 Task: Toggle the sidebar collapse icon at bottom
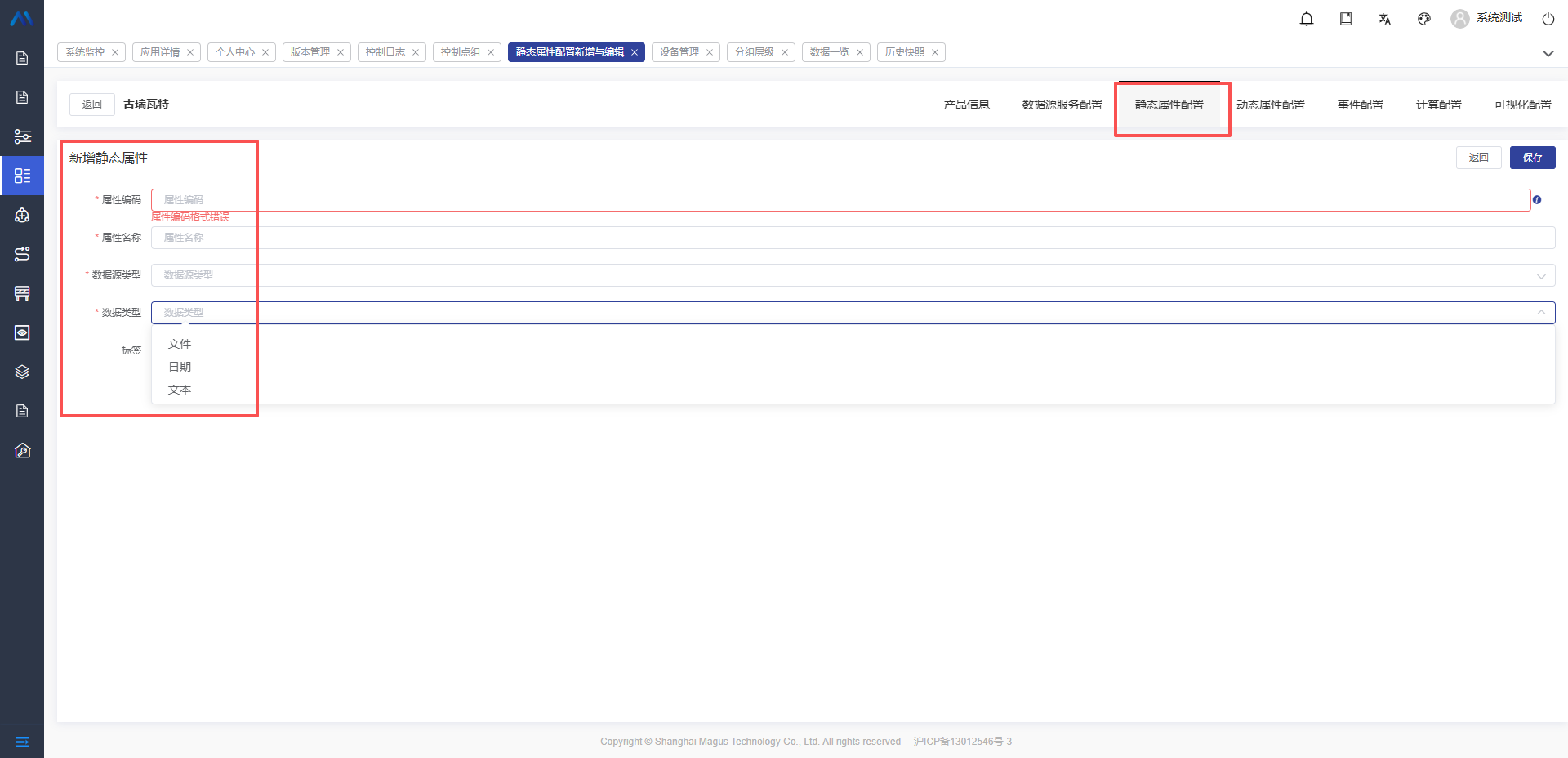22,742
